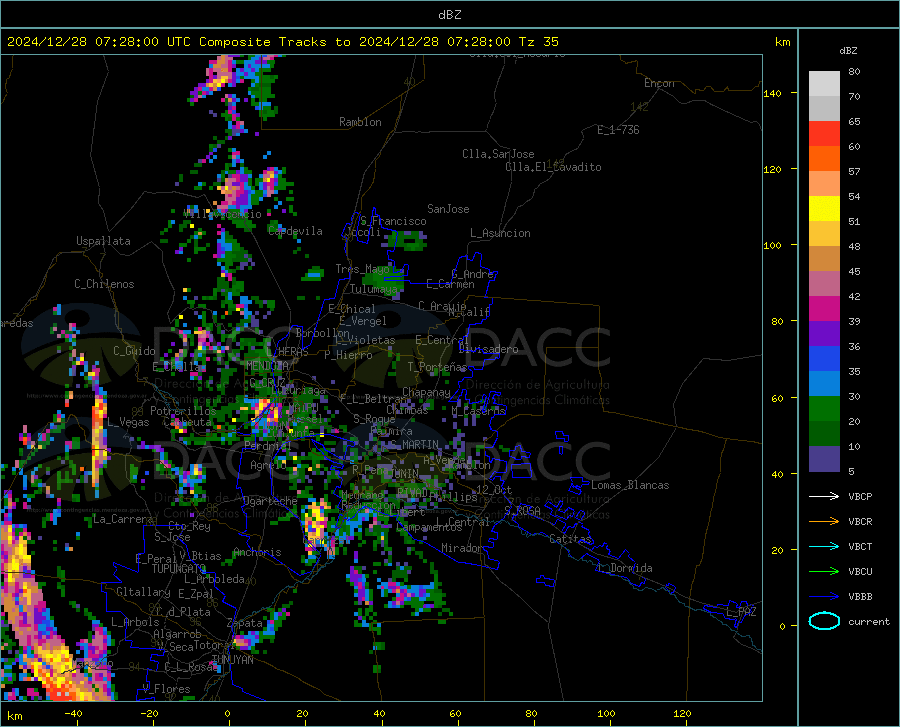Screen dimensions: 900x727
Task: Select the light blue swatch in dBZ scale
Action: pyautogui.click(x=824, y=384)
